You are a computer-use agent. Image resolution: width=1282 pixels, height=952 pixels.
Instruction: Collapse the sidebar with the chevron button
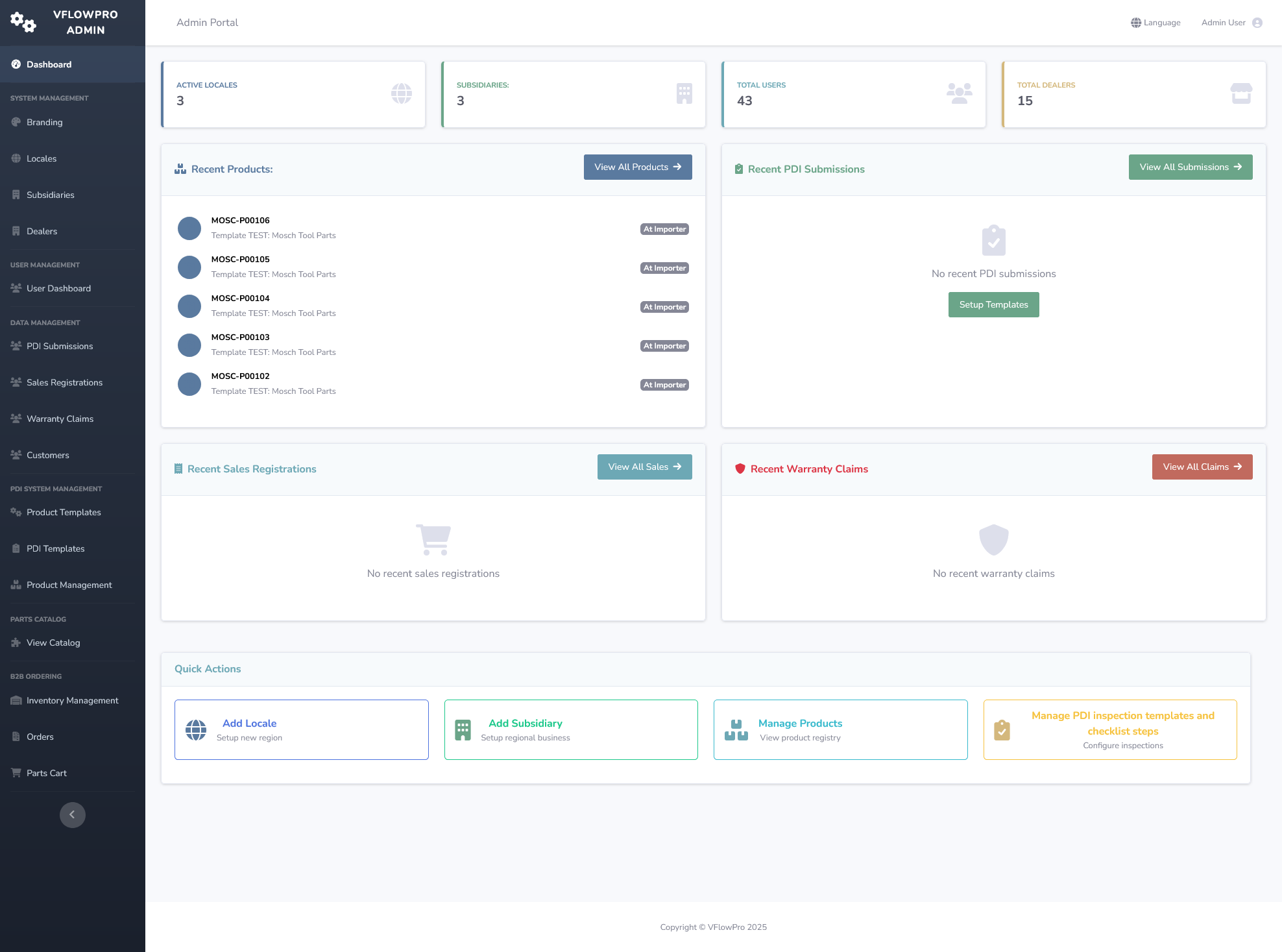(72, 814)
